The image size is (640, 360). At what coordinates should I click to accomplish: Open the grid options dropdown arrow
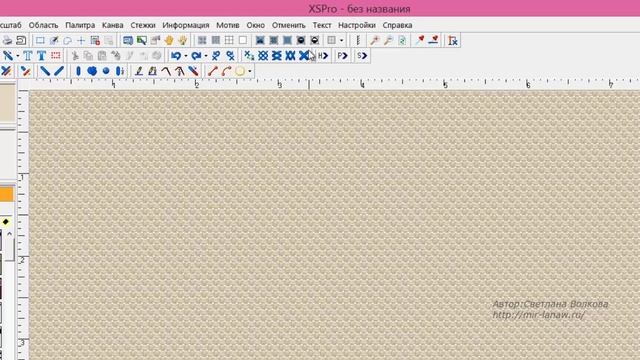tap(341, 40)
